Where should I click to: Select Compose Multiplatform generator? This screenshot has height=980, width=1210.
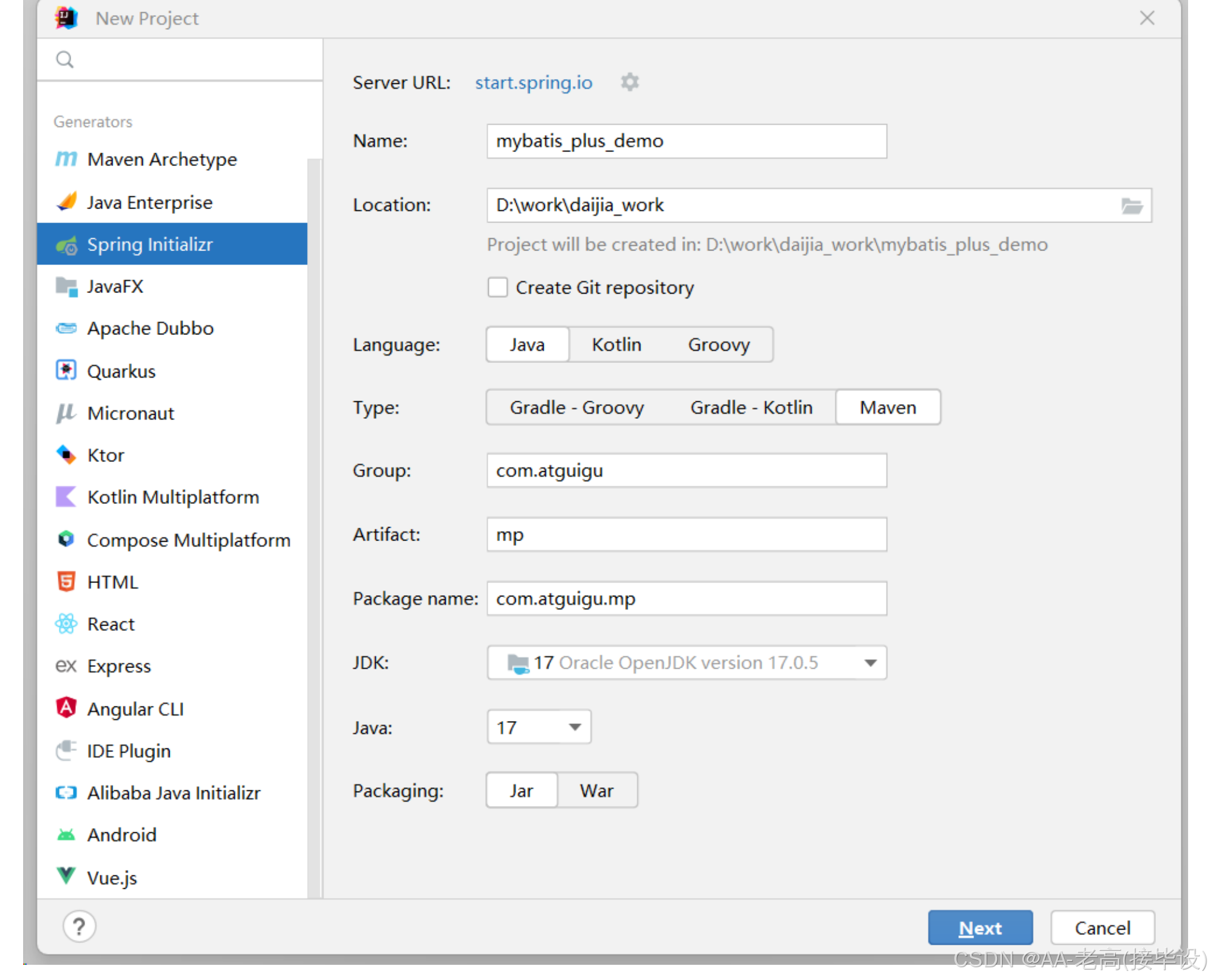pyautogui.click(x=172, y=540)
